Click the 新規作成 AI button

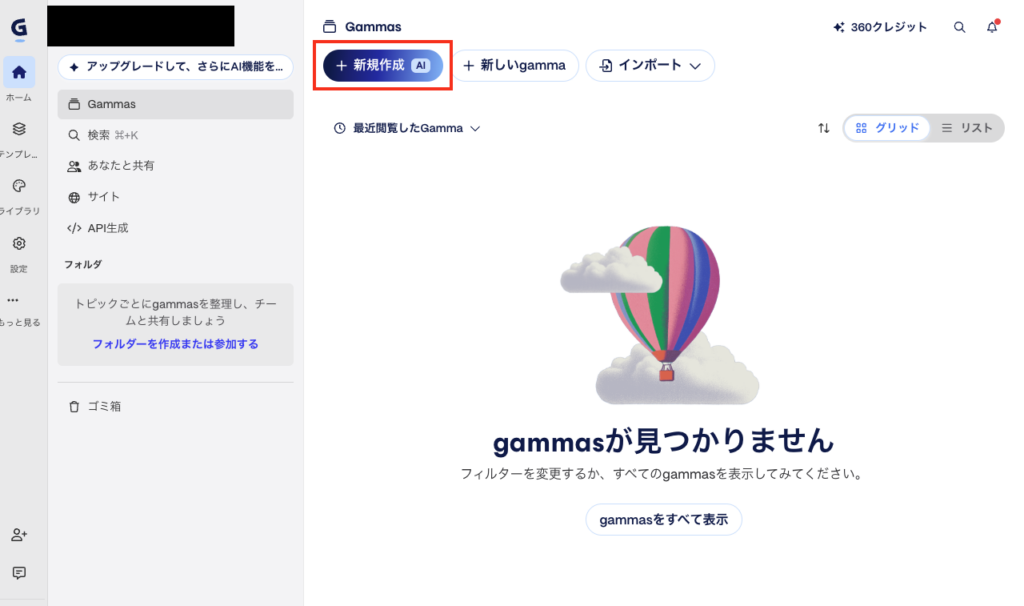(x=383, y=65)
